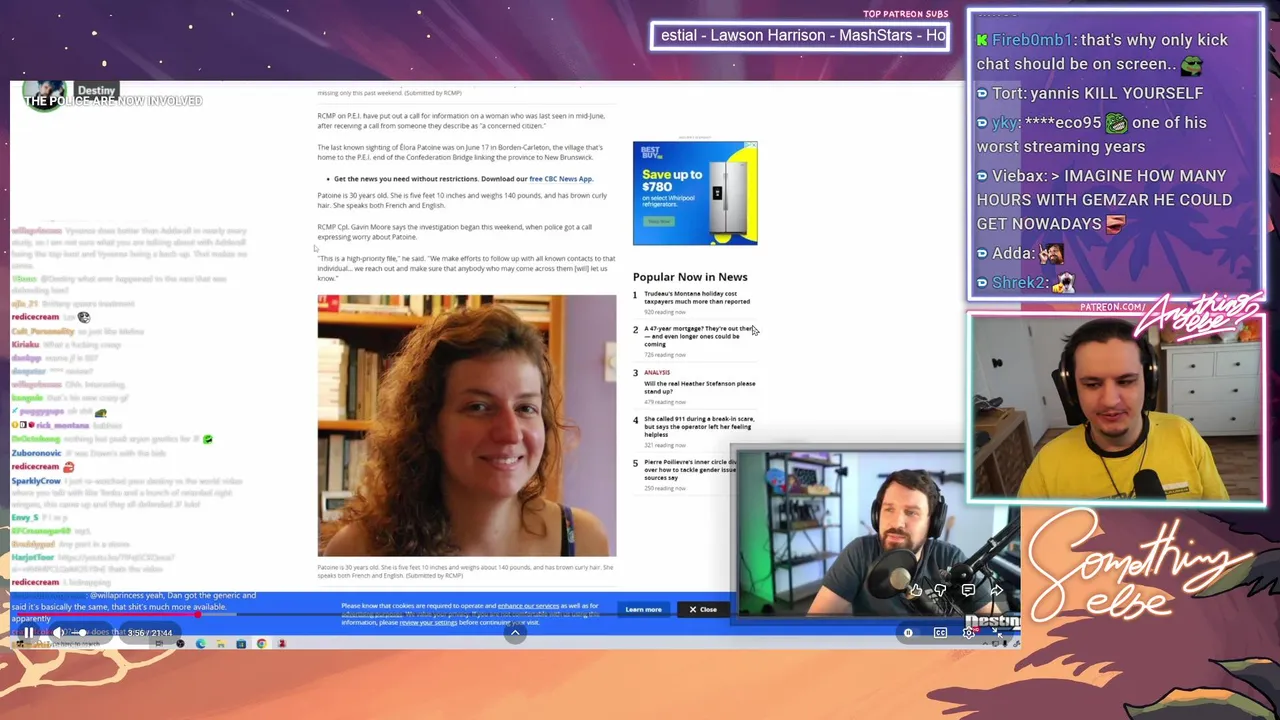
Task: Close the cookie notice banner
Action: pos(703,609)
